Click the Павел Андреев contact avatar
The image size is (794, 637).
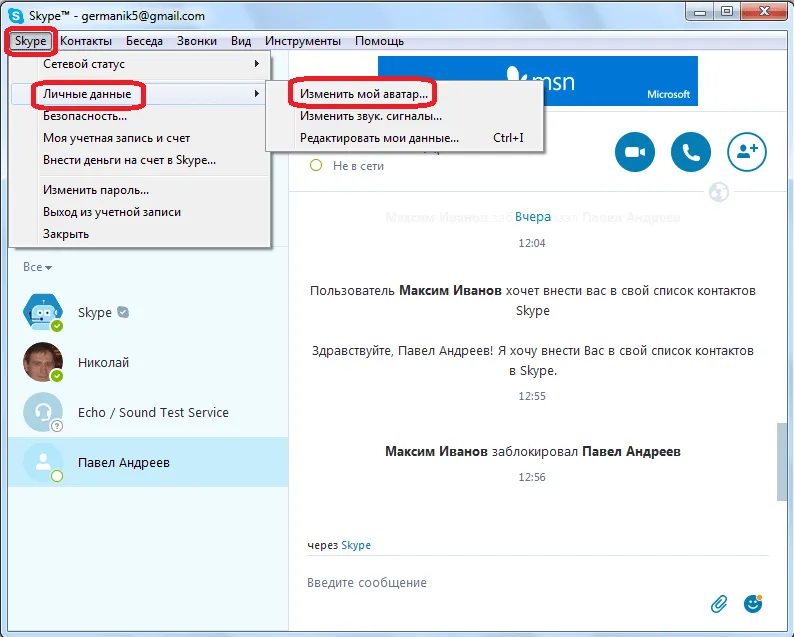pyautogui.click(x=43, y=462)
